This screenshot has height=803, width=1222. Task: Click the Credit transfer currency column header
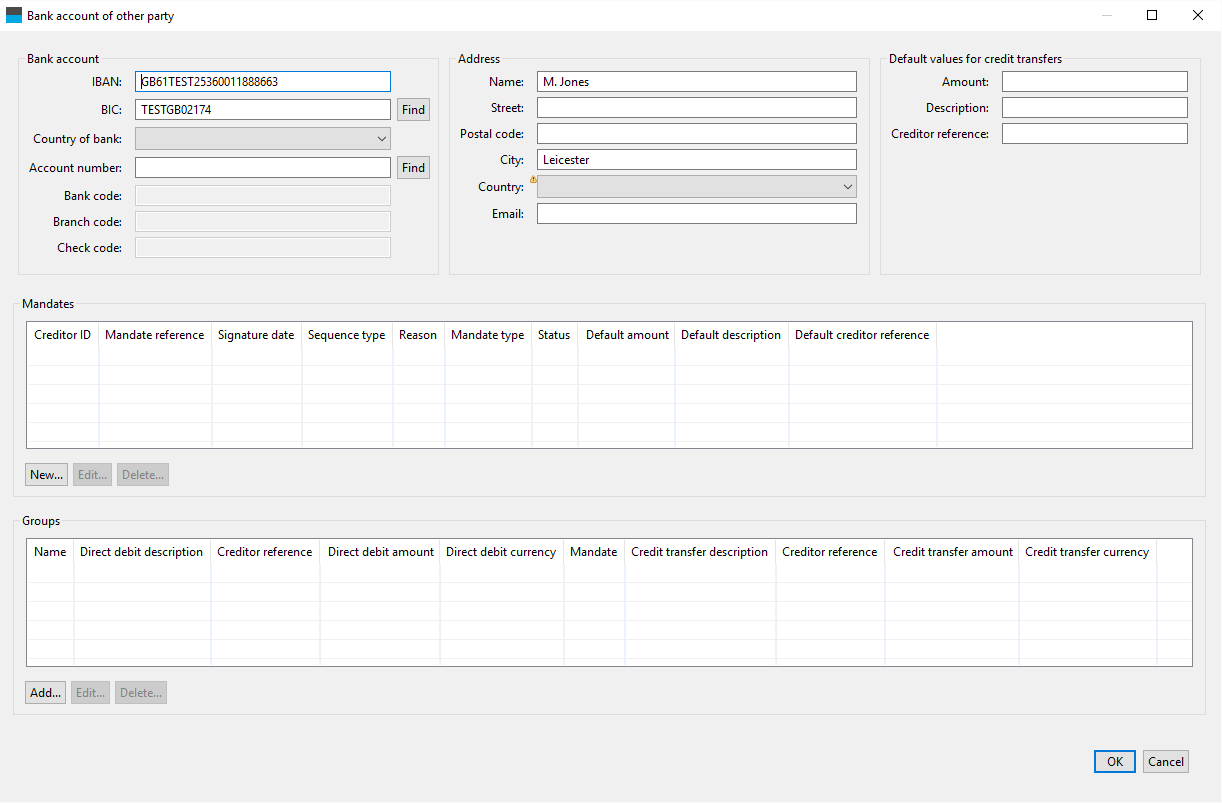click(x=1087, y=552)
